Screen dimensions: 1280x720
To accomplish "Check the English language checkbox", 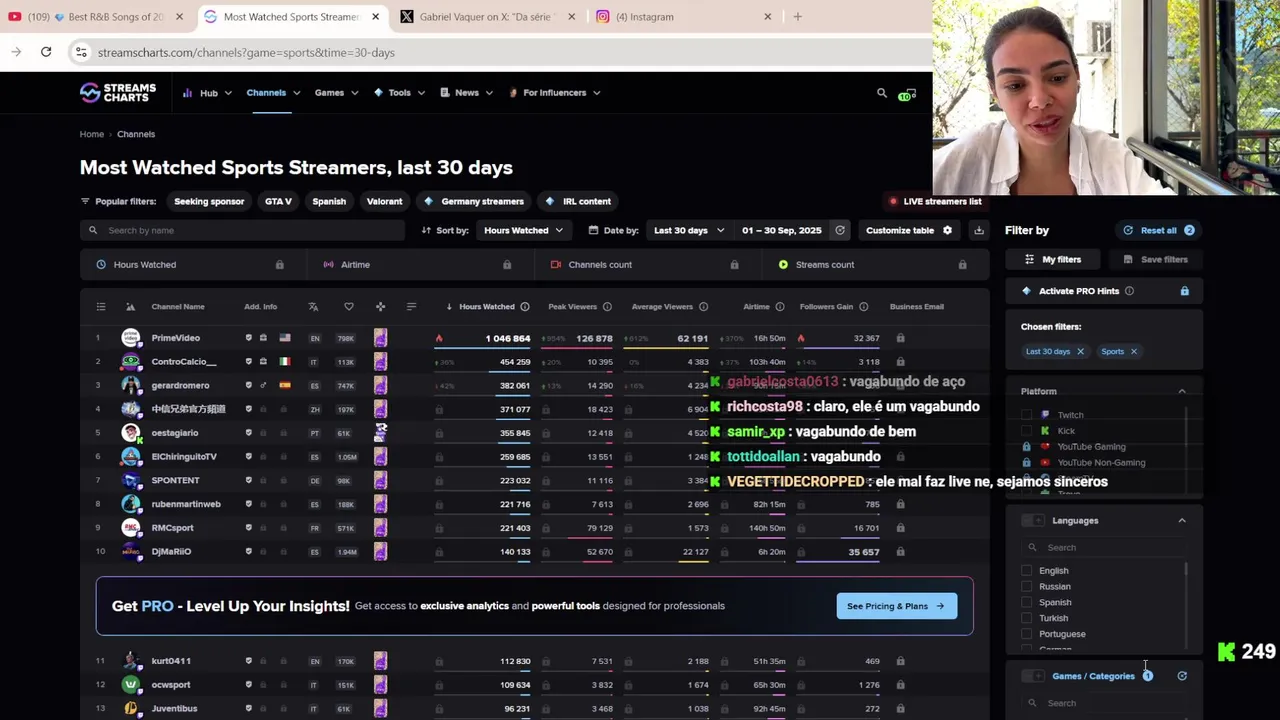I will click(x=1026, y=571).
